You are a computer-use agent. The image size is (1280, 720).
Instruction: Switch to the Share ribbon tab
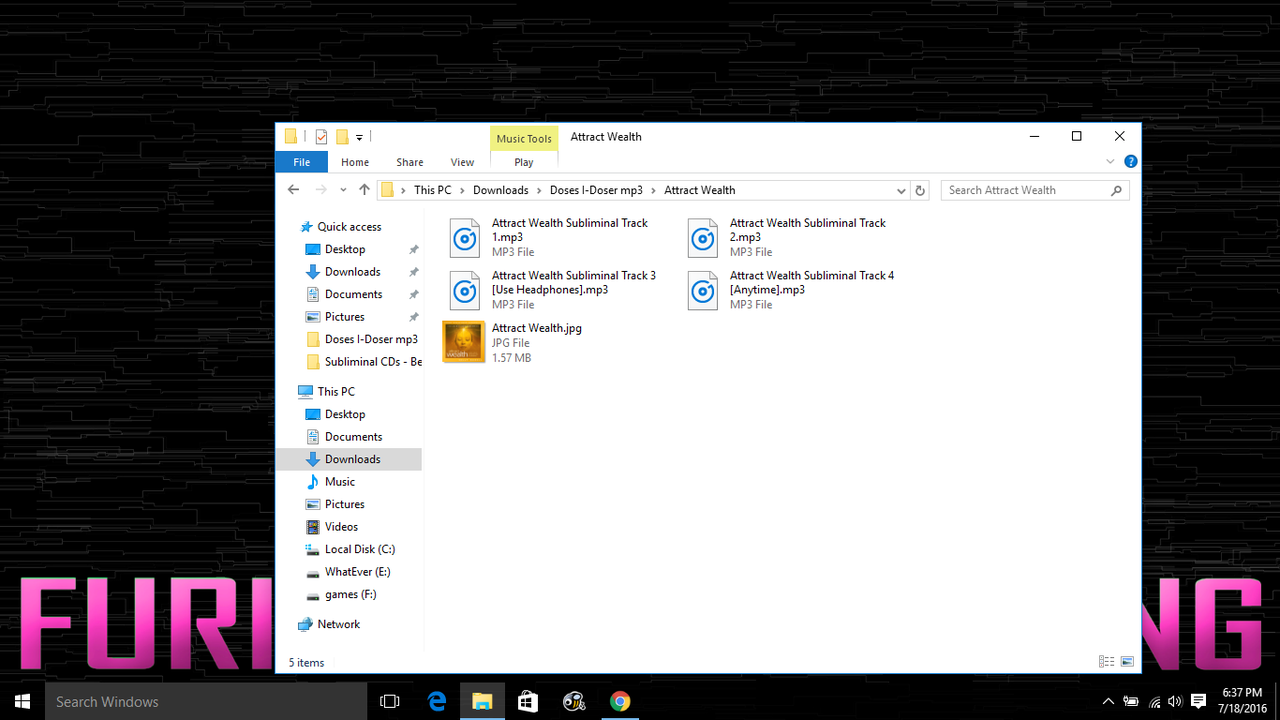click(x=409, y=162)
